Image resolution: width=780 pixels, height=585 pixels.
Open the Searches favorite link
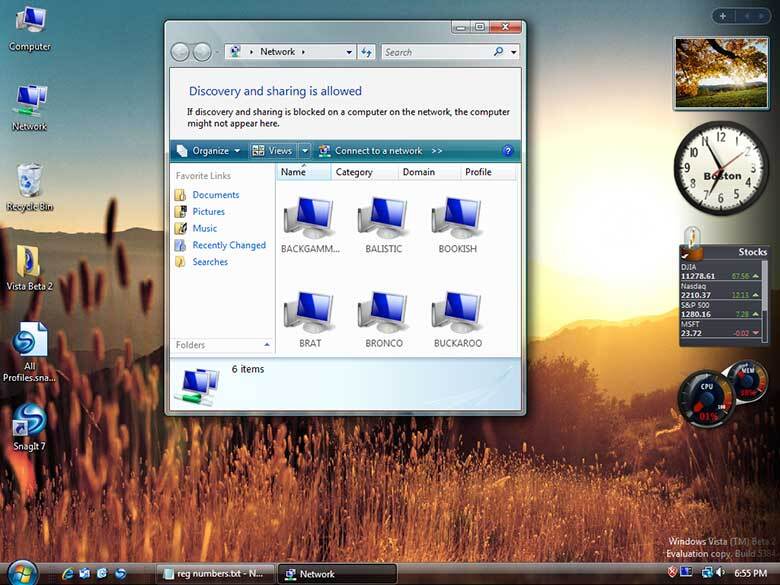[201, 262]
